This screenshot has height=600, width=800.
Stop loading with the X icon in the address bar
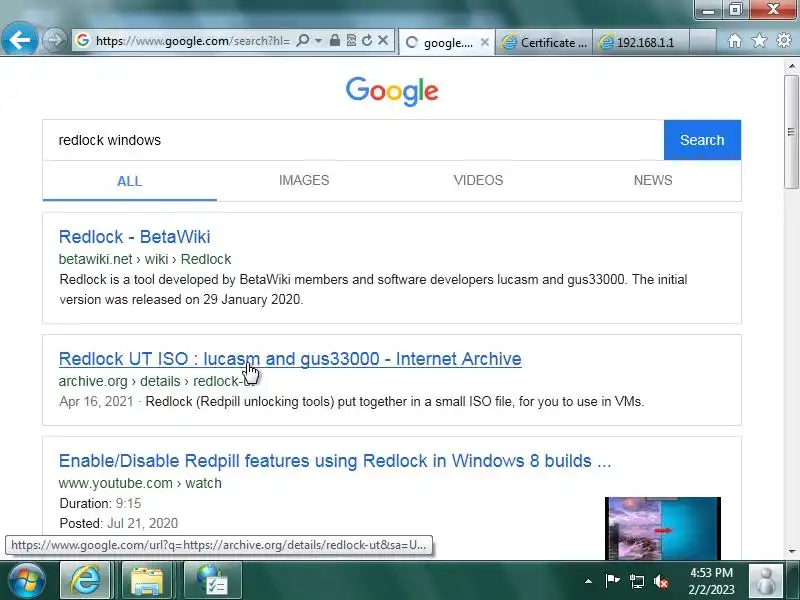click(x=383, y=40)
